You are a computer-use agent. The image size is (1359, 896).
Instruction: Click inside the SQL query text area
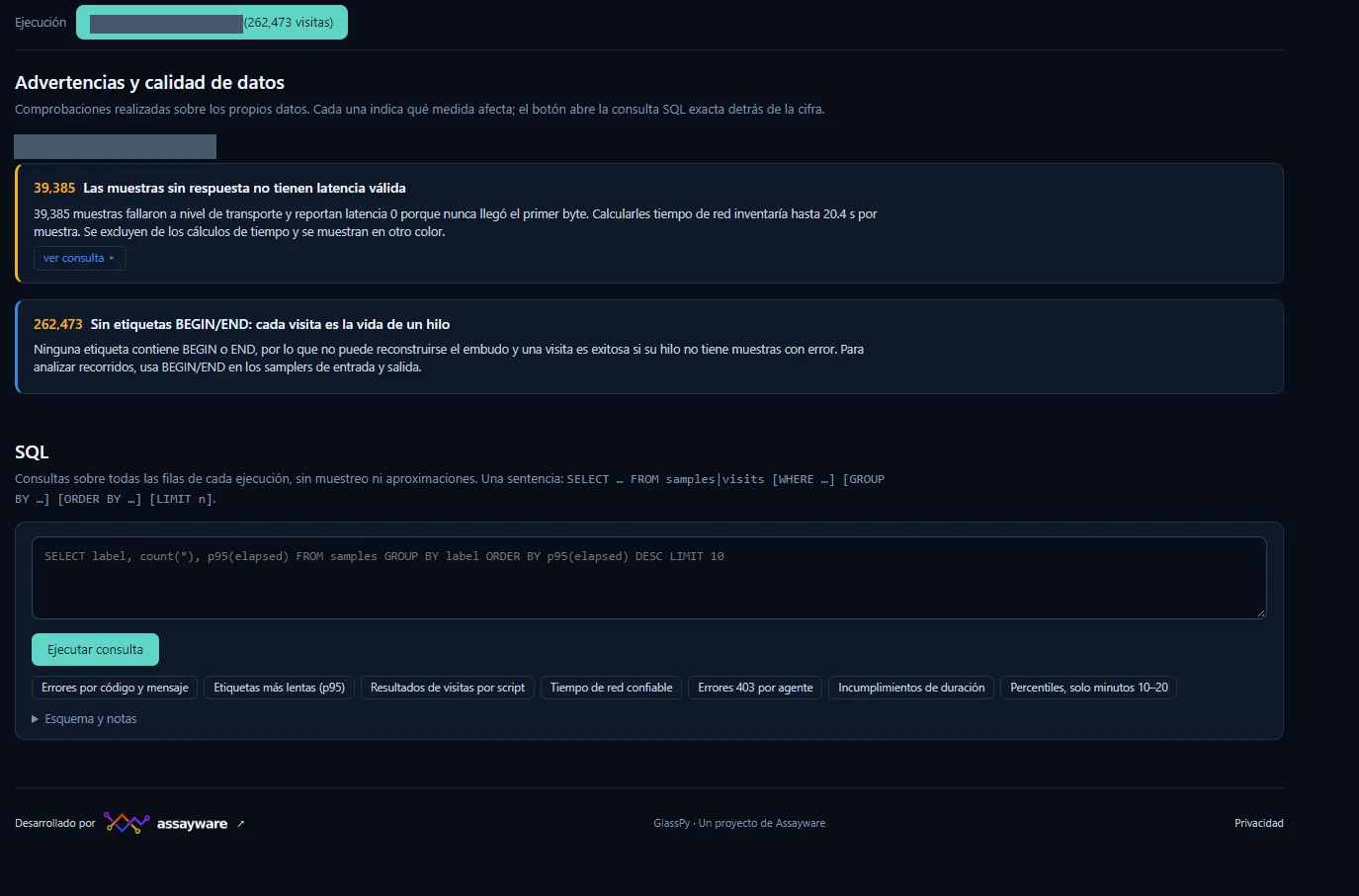(649, 578)
